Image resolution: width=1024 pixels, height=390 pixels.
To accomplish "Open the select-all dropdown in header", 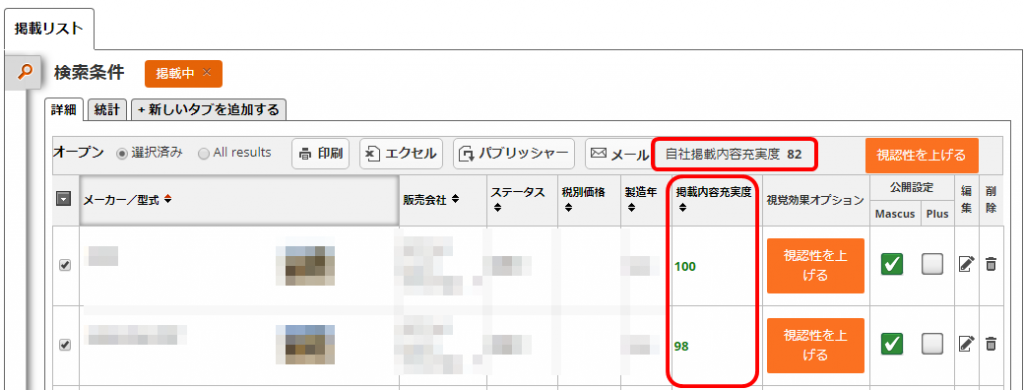I will coord(63,201).
